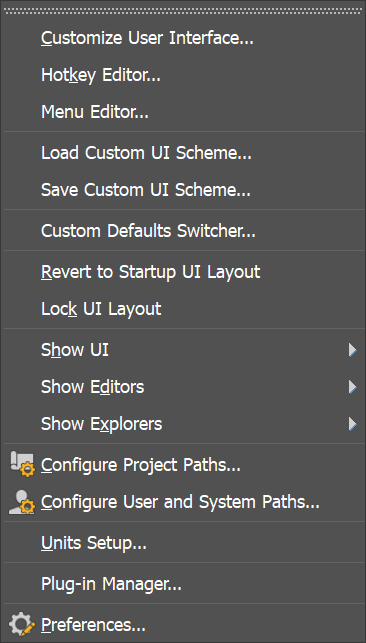Open the Menu Editor entry
Screen dimensions: 366x643
[x=183, y=112]
